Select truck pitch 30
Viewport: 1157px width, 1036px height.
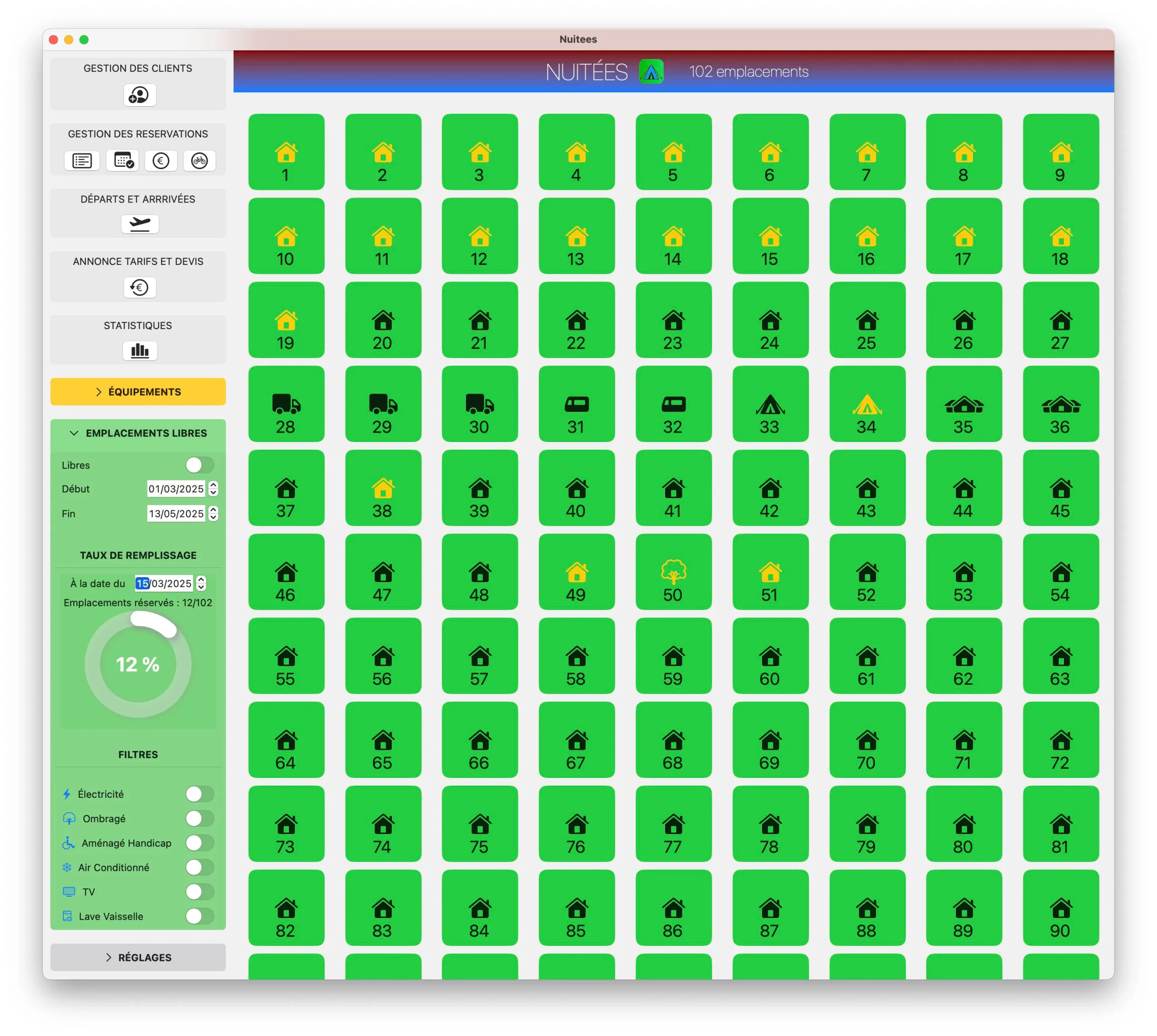tap(480, 404)
